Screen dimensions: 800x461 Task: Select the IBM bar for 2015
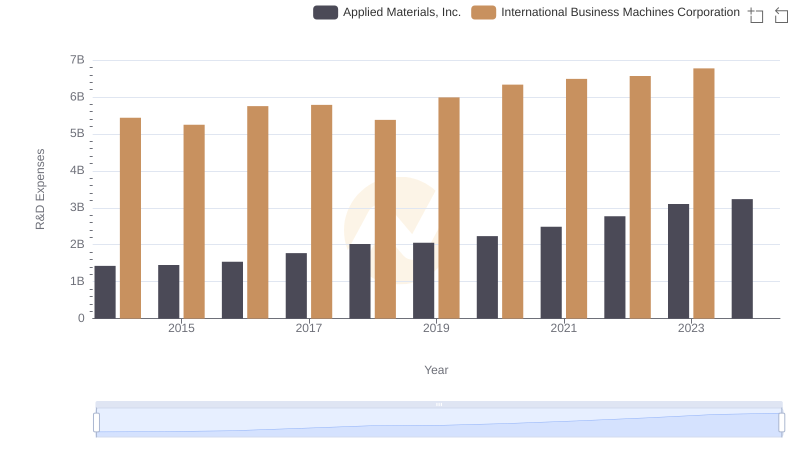(194, 221)
